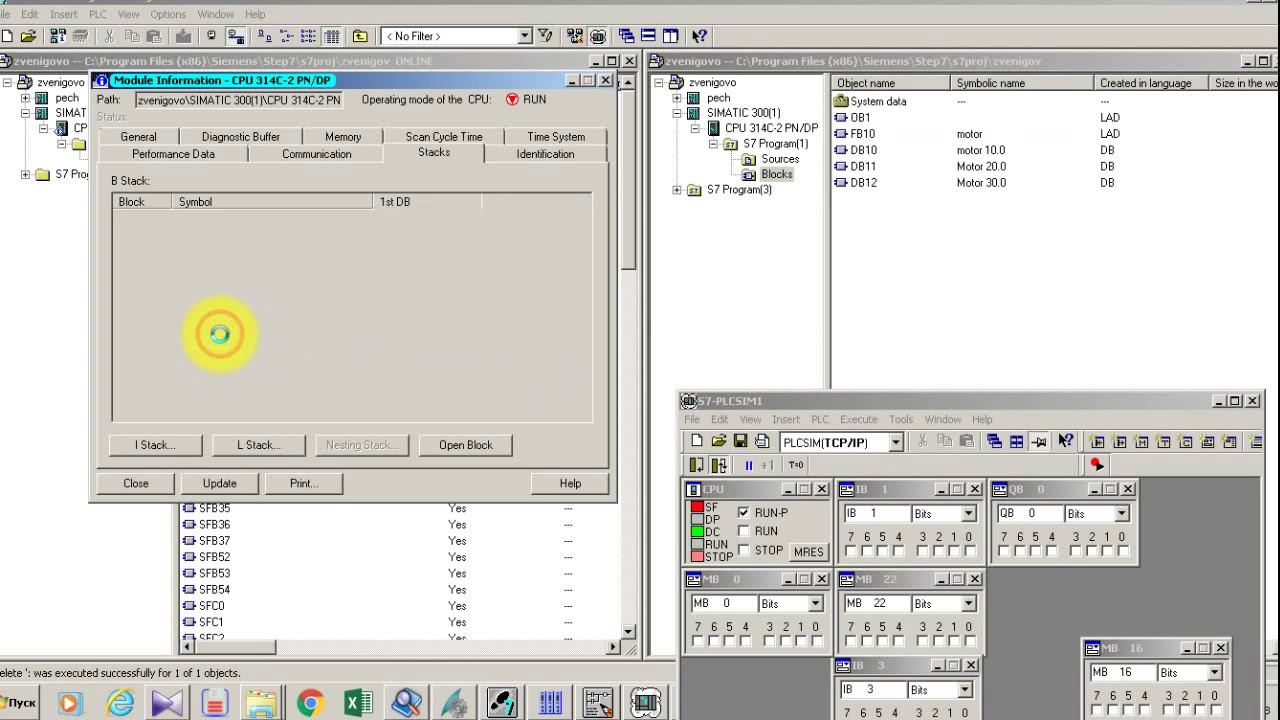Open the Execute menu in S7-PLCSIM
Viewport: 1280px width, 720px height.
pyautogui.click(x=858, y=419)
